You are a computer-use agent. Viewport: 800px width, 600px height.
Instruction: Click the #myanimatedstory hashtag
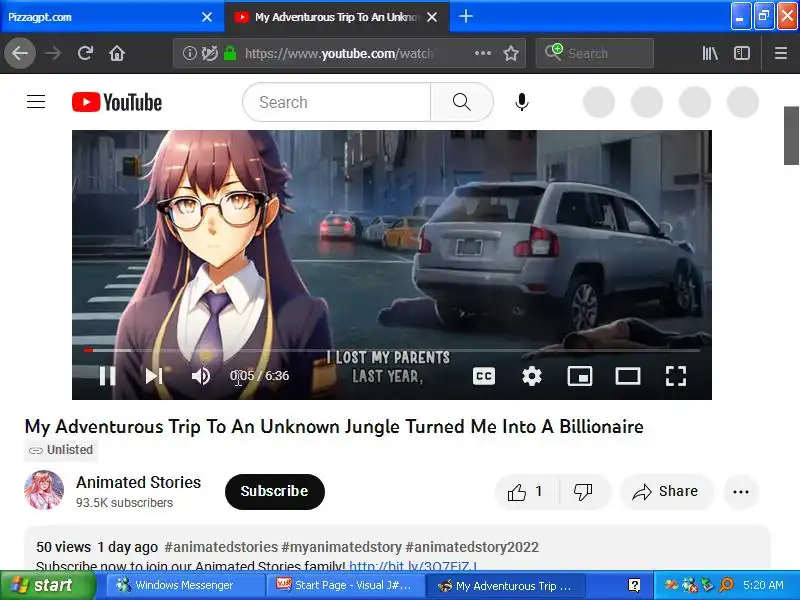click(341, 547)
